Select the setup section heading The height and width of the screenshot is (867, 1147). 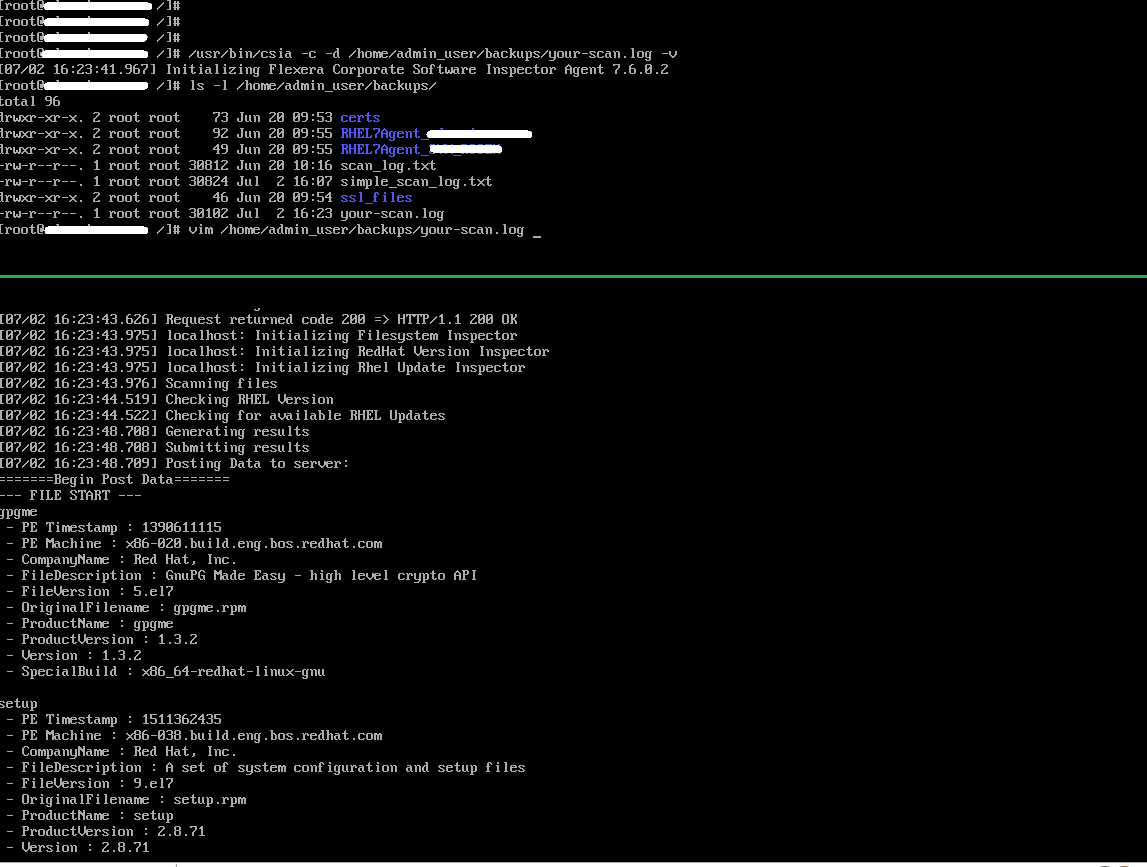click(16, 703)
